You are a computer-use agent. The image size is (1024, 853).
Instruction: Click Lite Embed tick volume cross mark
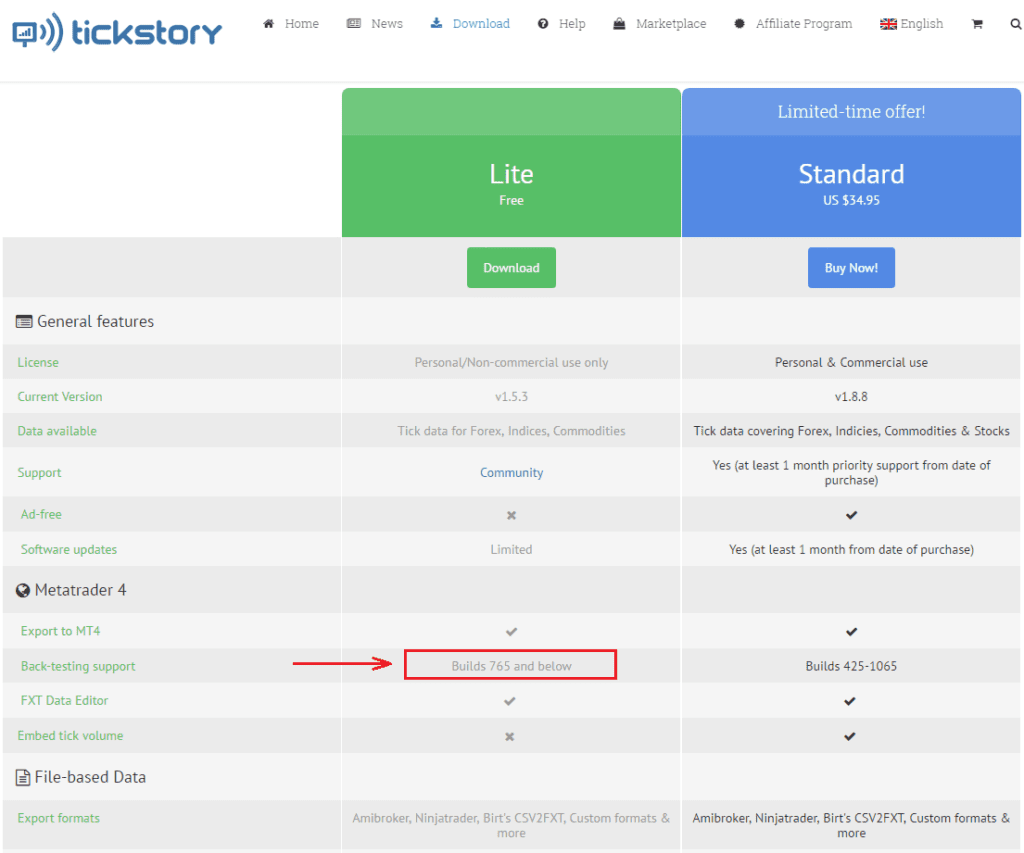pos(510,736)
